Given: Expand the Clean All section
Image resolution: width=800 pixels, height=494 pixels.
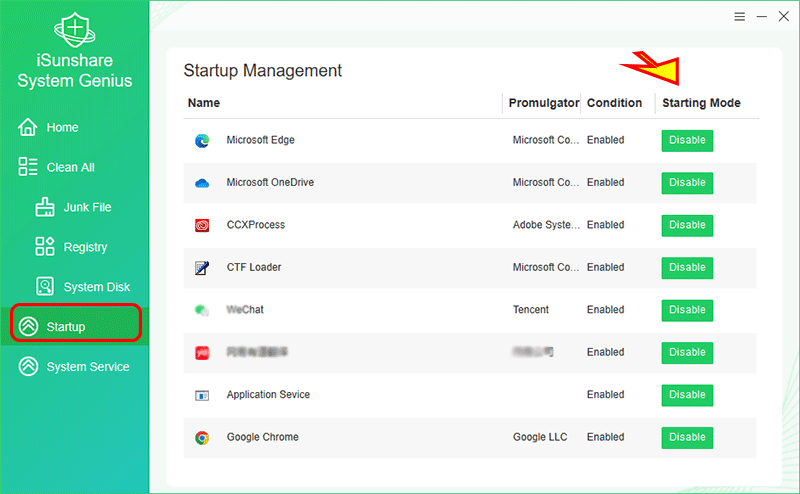Looking at the screenshot, I should (x=70, y=168).
